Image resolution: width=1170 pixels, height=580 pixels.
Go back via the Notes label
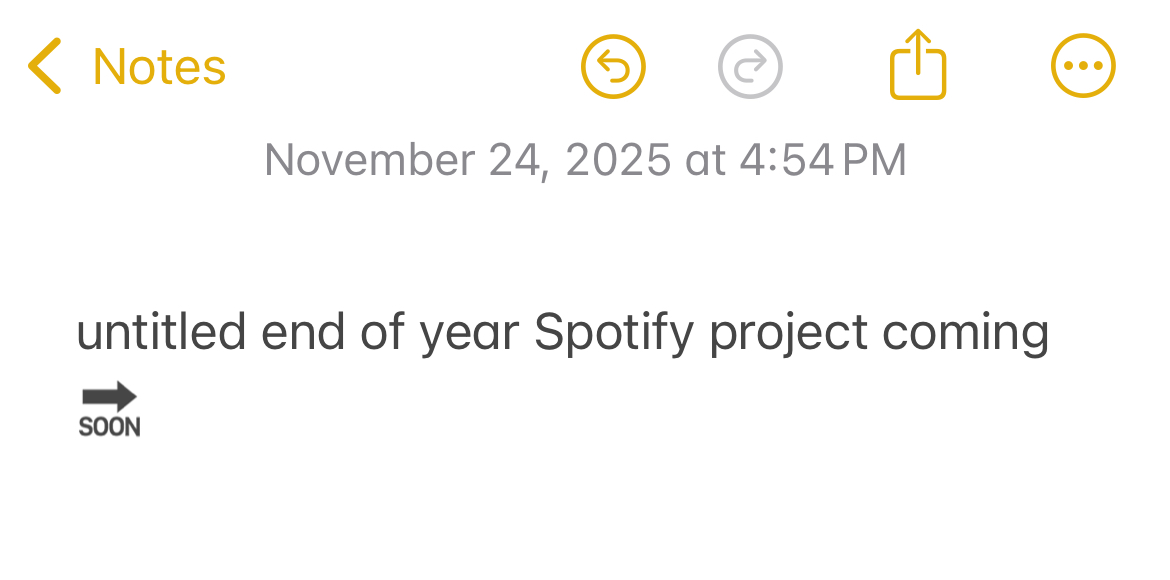point(159,67)
